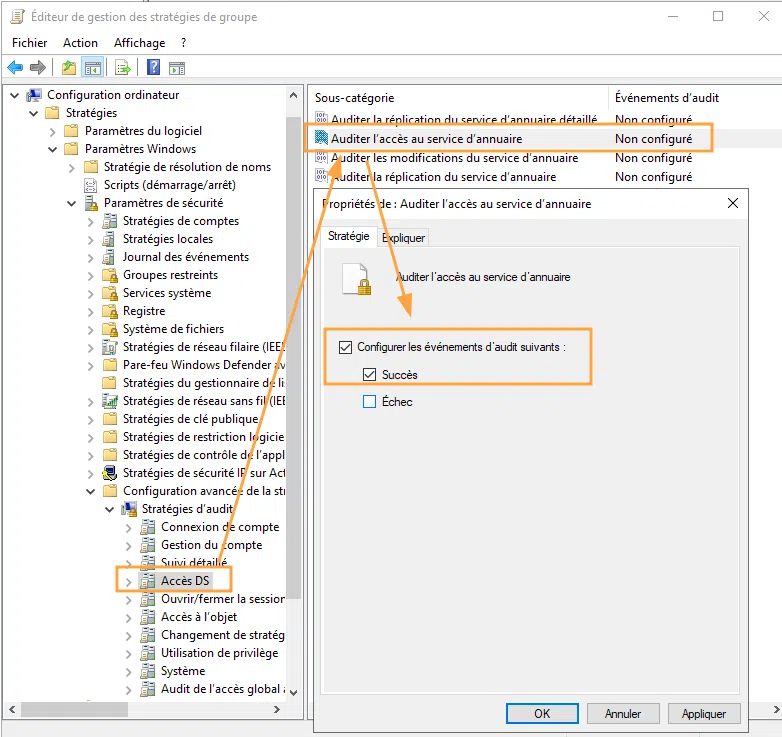Viewport: 782px width, 737px height.
Task: Select the Système de fichiers tree item
Action: 173,329
